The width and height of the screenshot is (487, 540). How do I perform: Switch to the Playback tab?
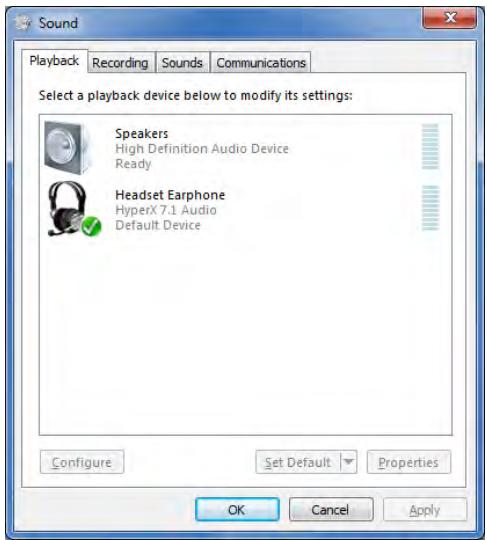pos(54,61)
